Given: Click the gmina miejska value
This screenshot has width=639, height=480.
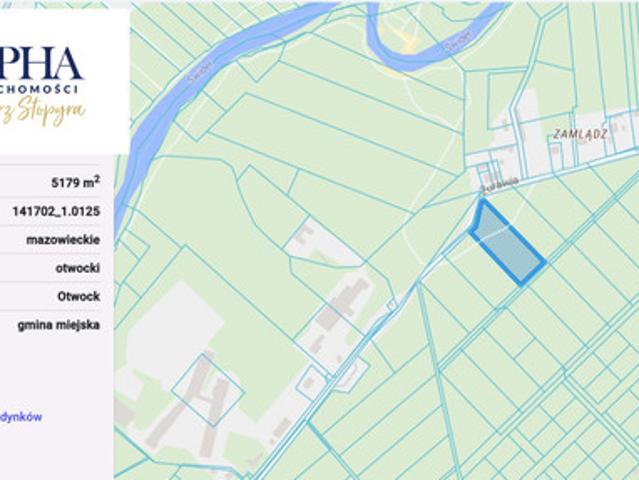Looking at the screenshot, I should point(58,324).
